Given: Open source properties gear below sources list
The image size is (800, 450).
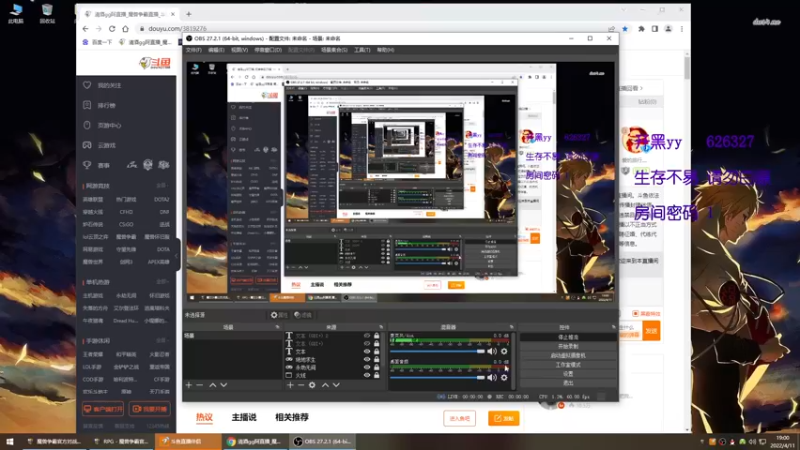Looking at the screenshot, I should pos(312,385).
